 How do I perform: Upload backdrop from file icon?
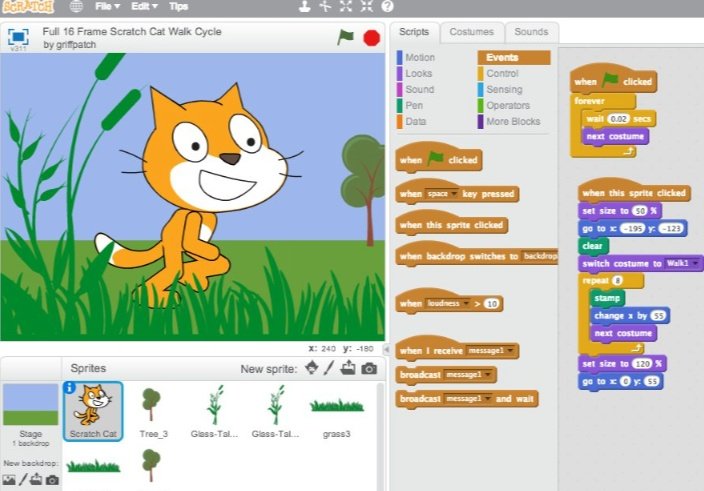[36, 479]
